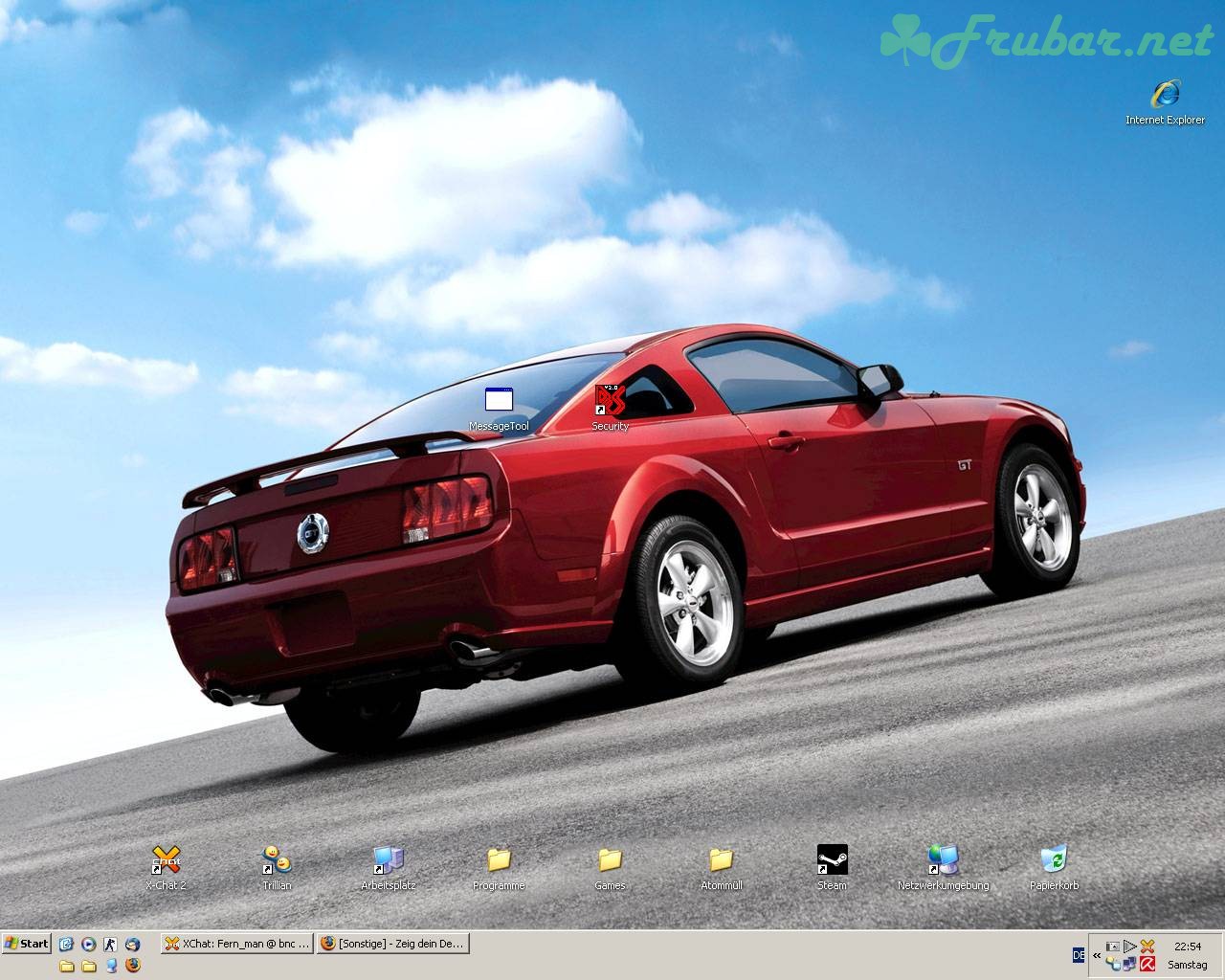Click the grey card tray icon
The image size is (1225, 980).
coord(1113,946)
